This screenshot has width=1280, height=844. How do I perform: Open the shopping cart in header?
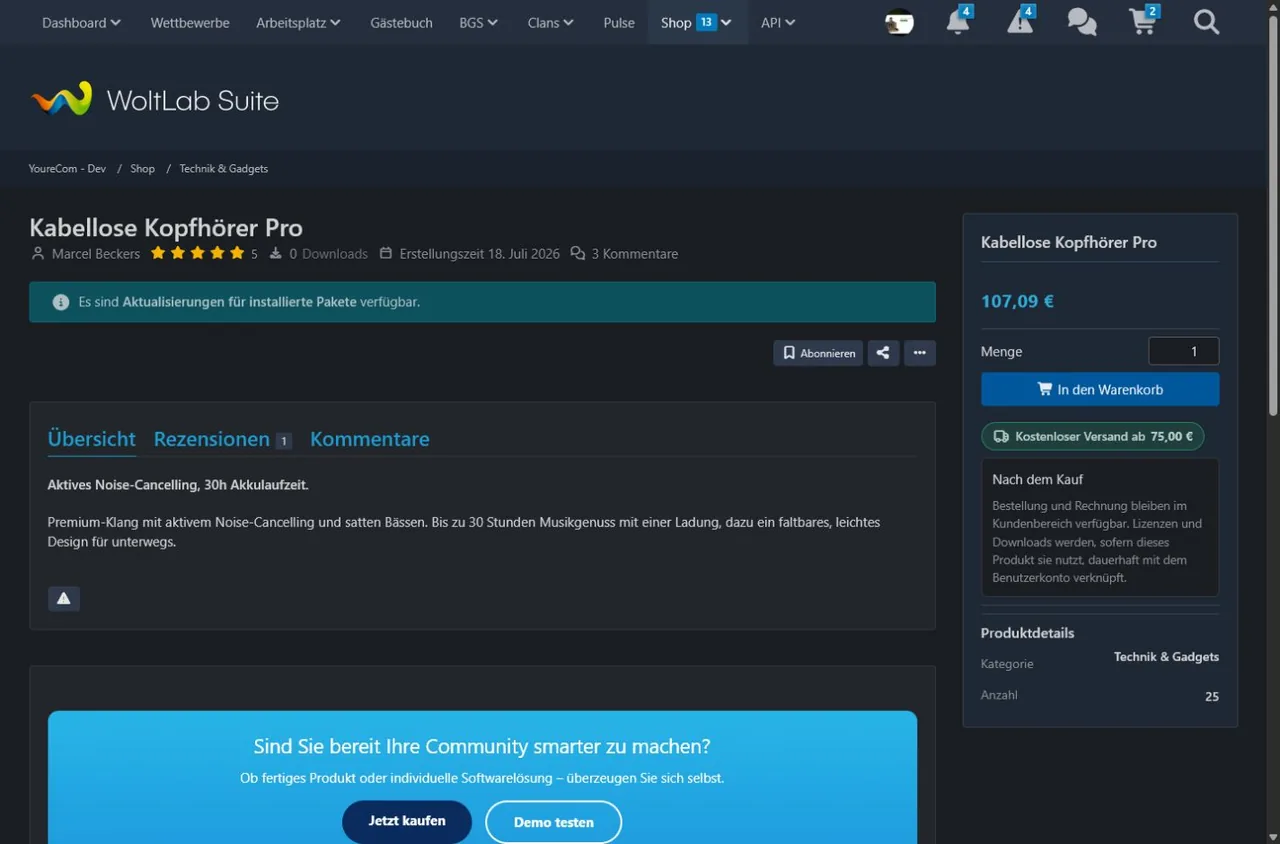pyautogui.click(x=1144, y=21)
